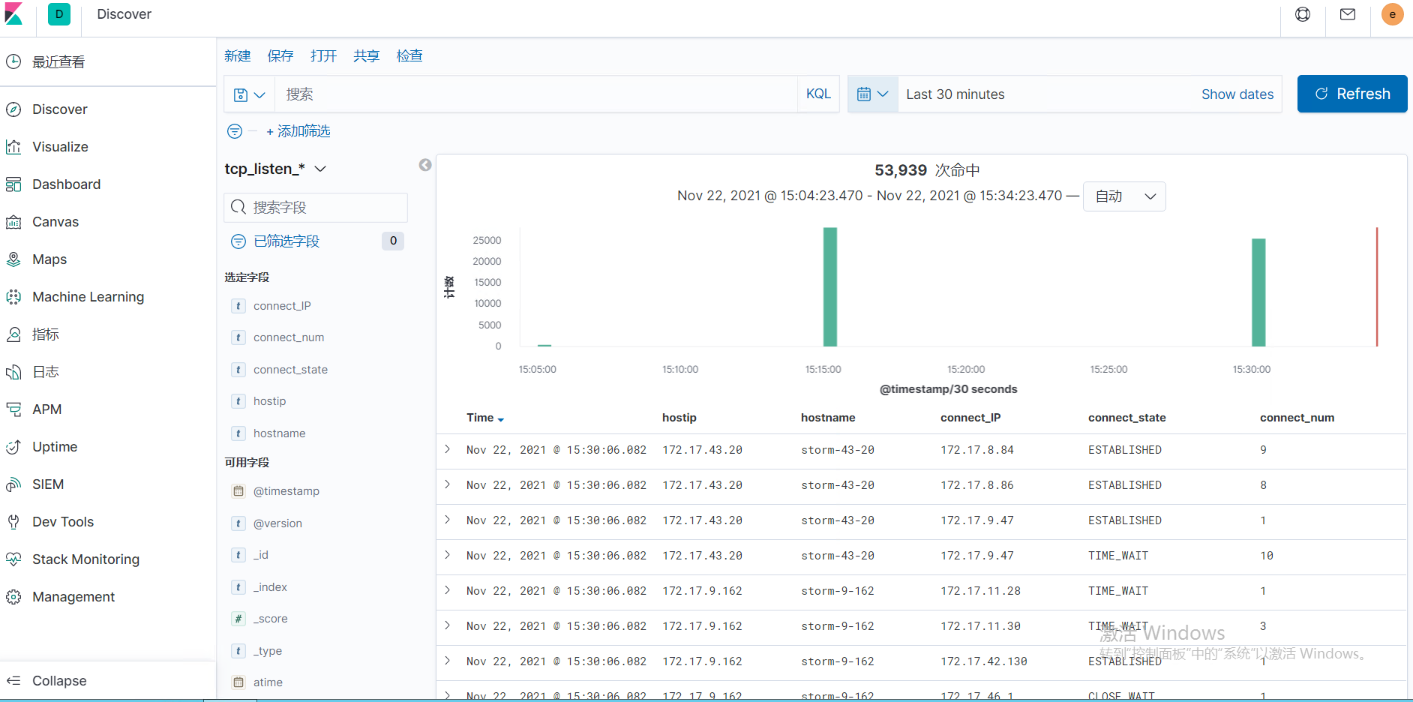
Task: Select hostip field in sidebar
Action: coord(270,401)
